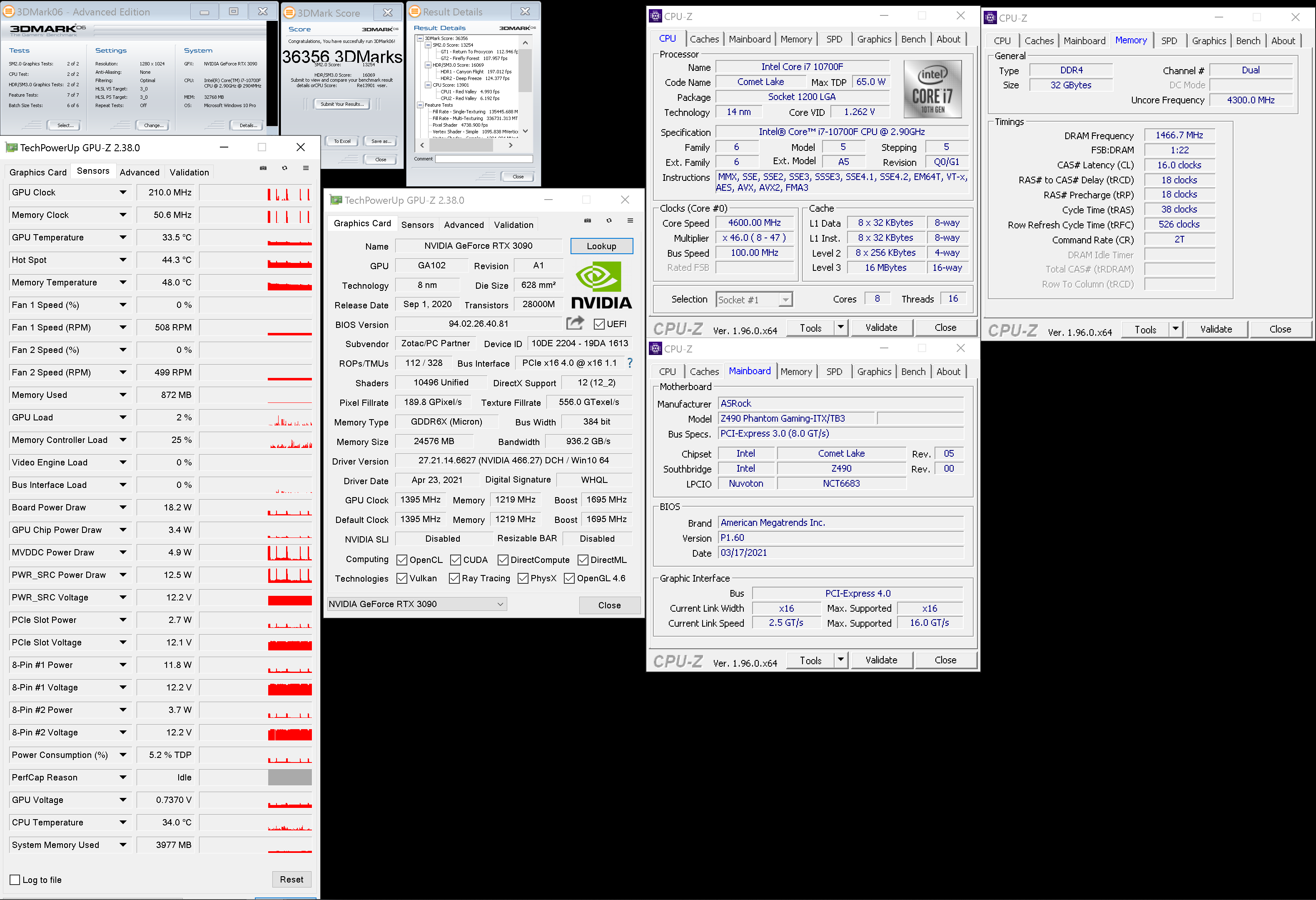This screenshot has height=900, width=1316.
Task: Toggle the Vulkan checkbox
Action: (x=402, y=578)
